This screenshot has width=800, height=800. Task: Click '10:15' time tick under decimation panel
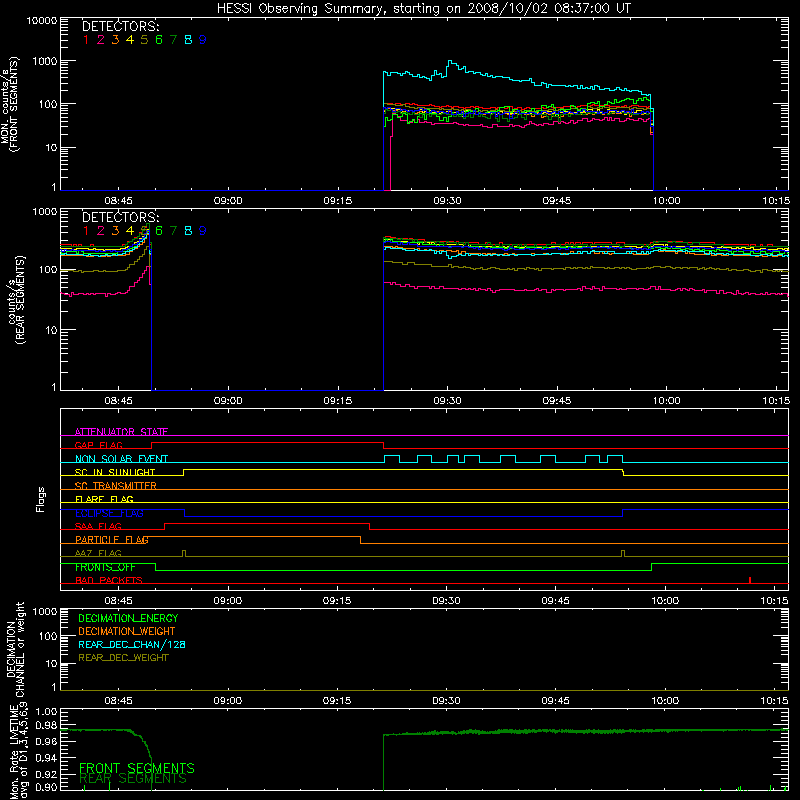point(774,701)
